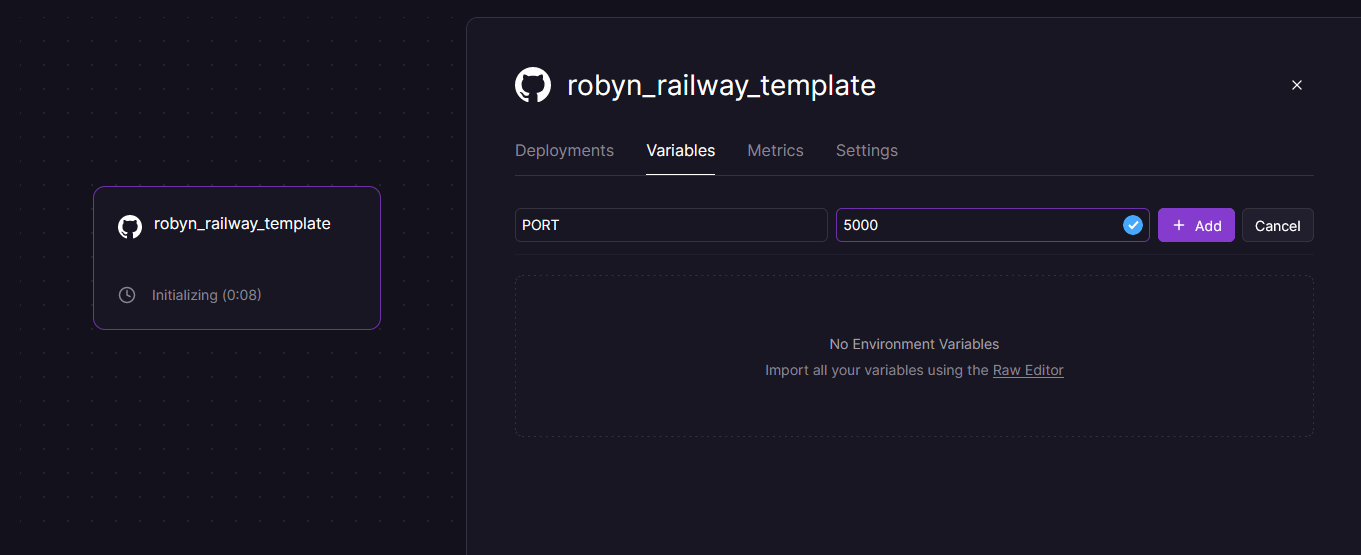Open the Raw Editor link
This screenshot has width=1361, height=555.
coord(1028,370)
